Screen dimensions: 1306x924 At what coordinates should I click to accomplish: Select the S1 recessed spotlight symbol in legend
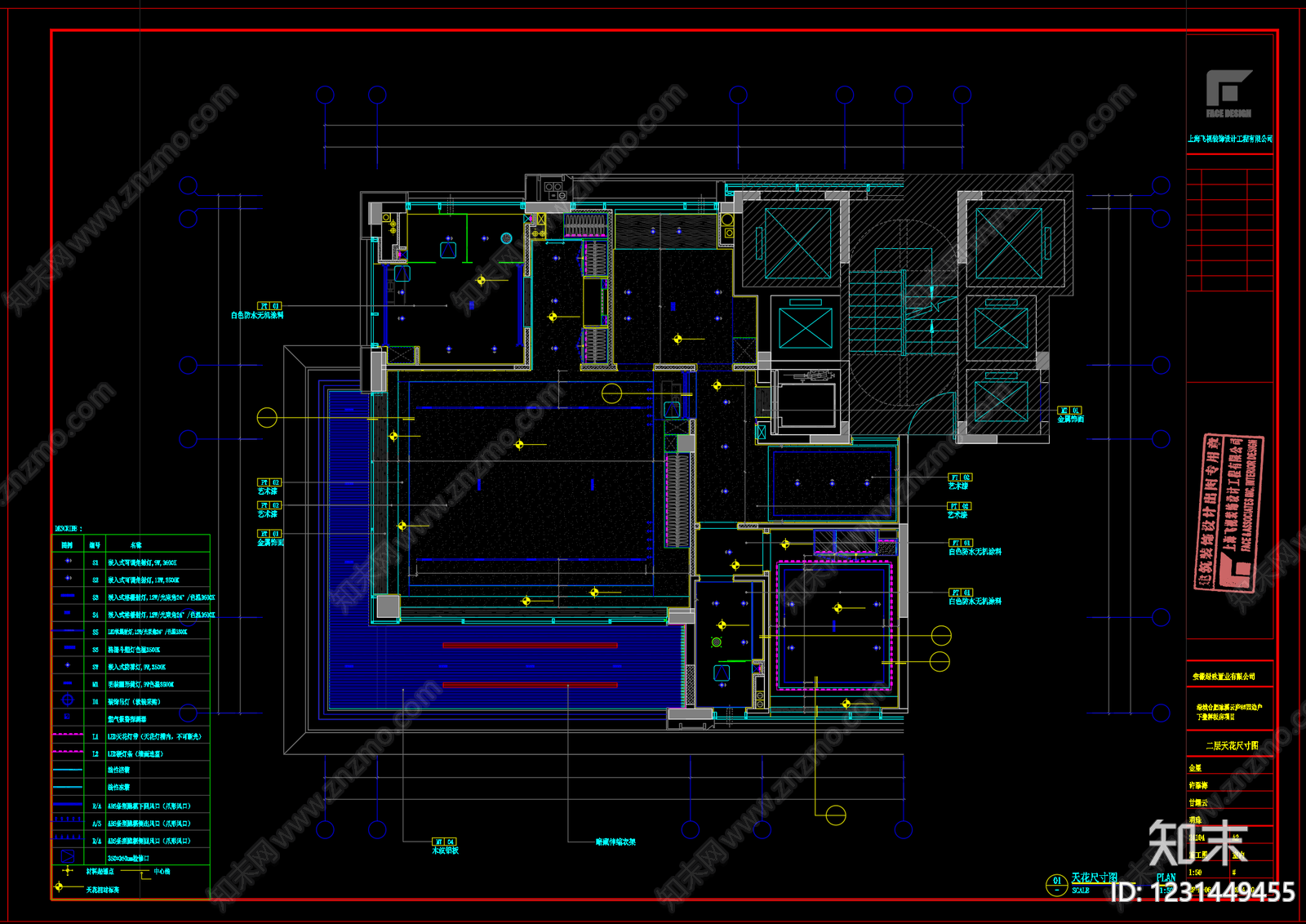[69, 562]
